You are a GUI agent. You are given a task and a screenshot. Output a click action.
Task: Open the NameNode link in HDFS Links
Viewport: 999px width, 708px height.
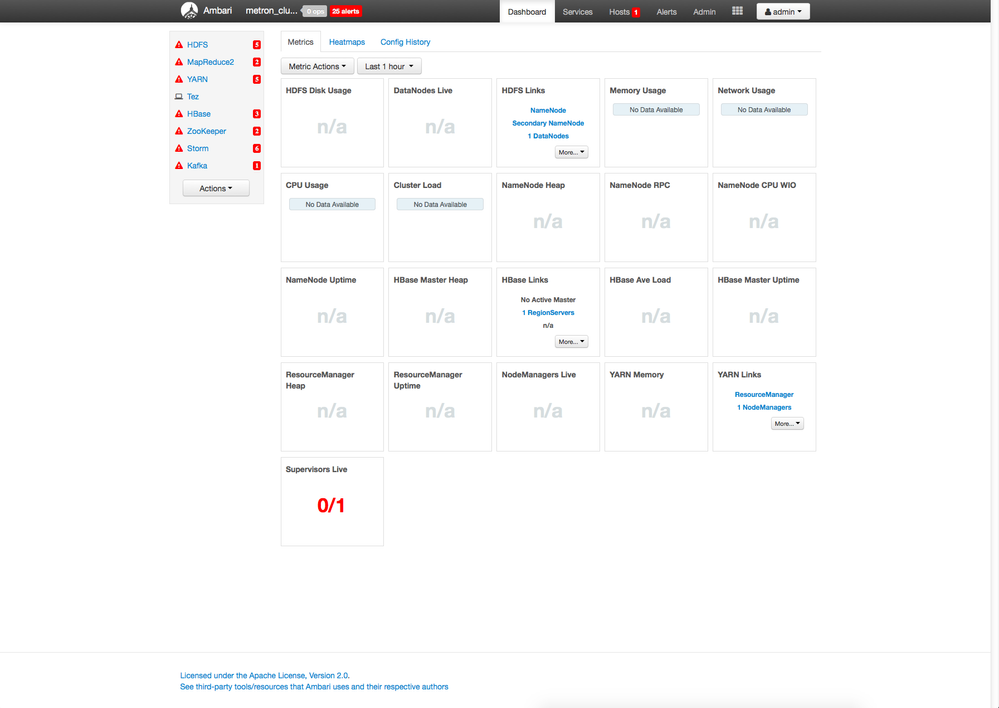coord(547,110)
